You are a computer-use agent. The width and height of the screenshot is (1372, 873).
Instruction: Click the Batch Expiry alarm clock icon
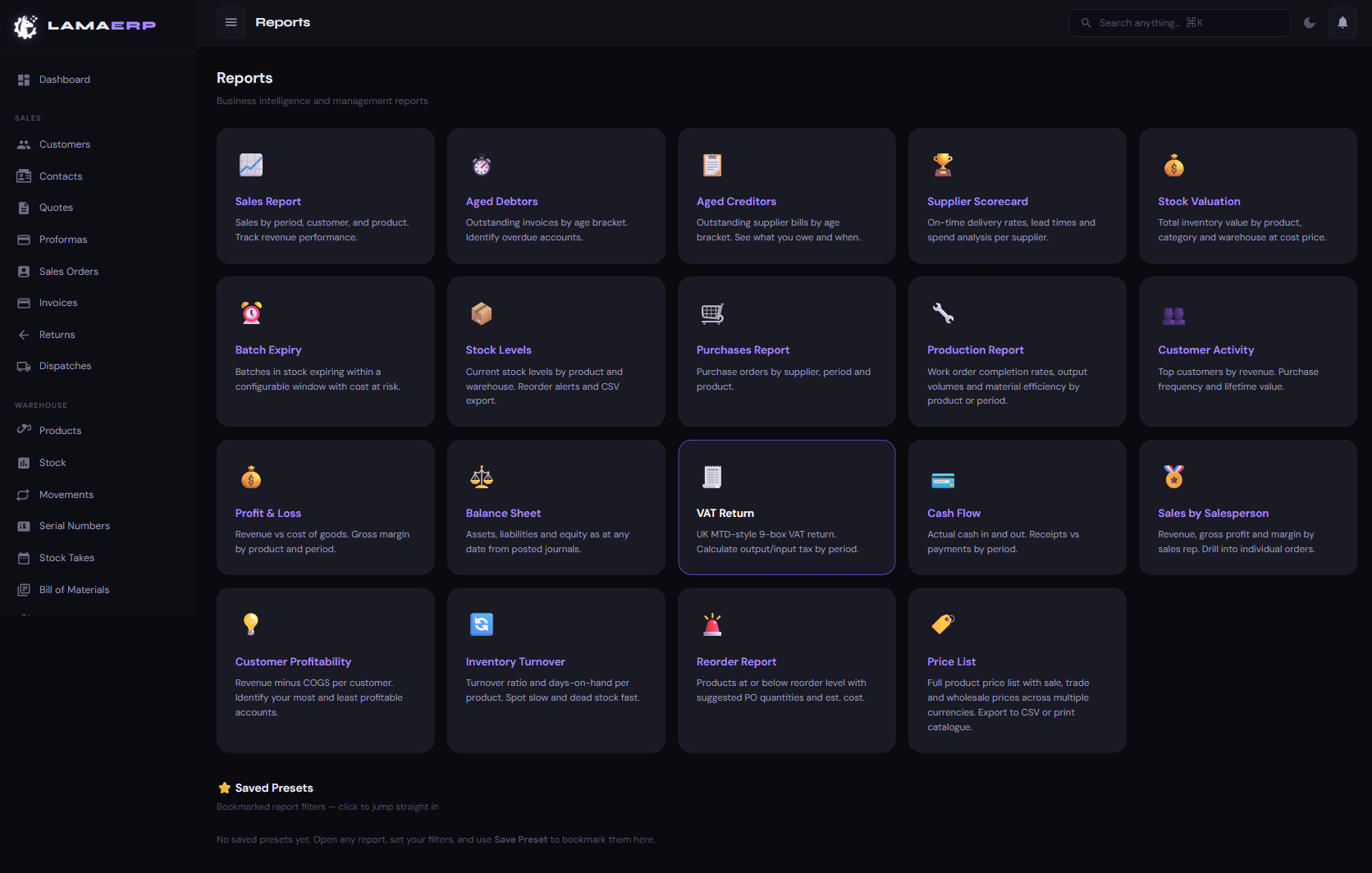tap(251, 313)
